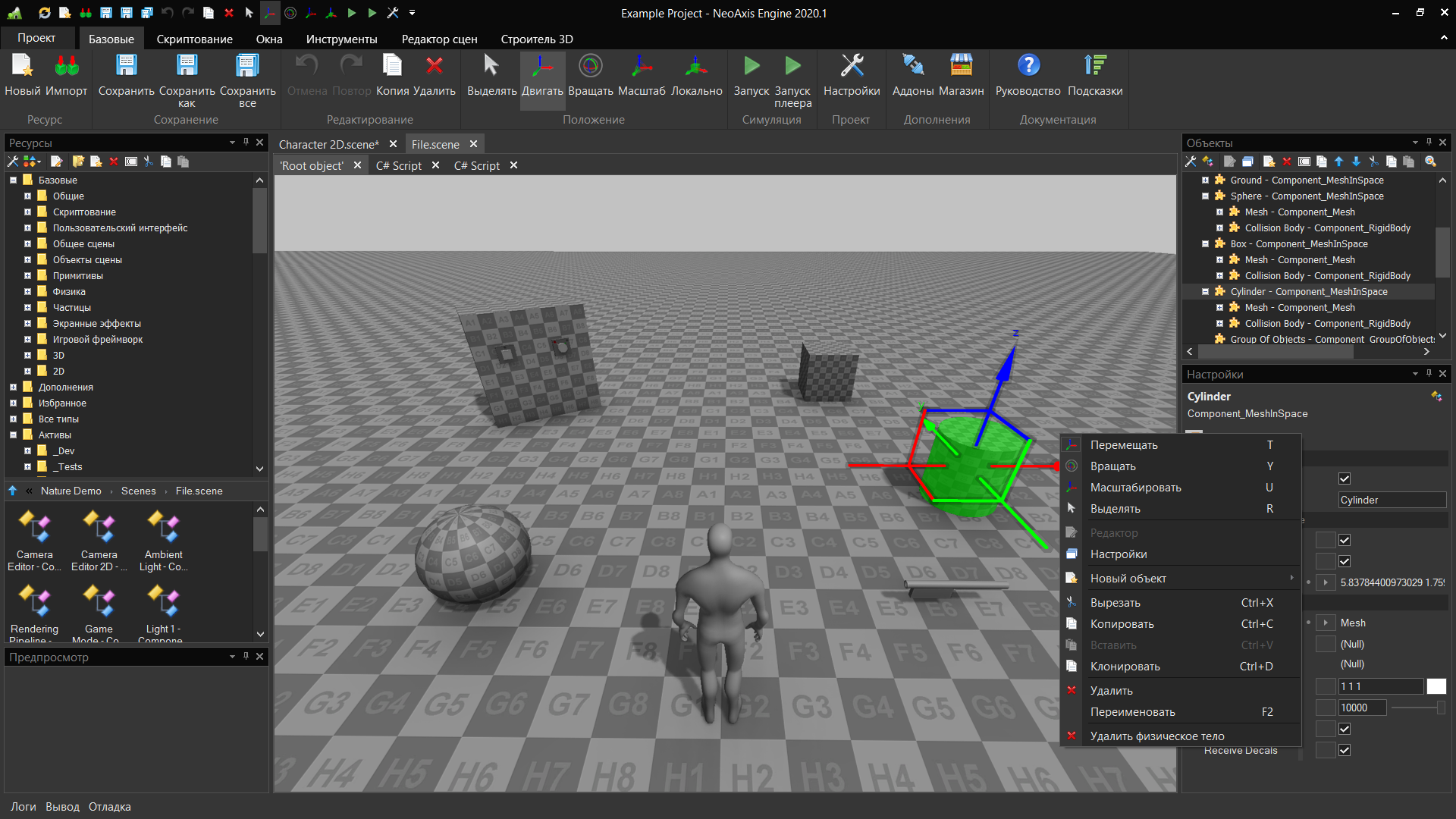
Task: Toggle checkbox above Cylinder name field
Action: pyautogui.click(x=1345, y=479)
